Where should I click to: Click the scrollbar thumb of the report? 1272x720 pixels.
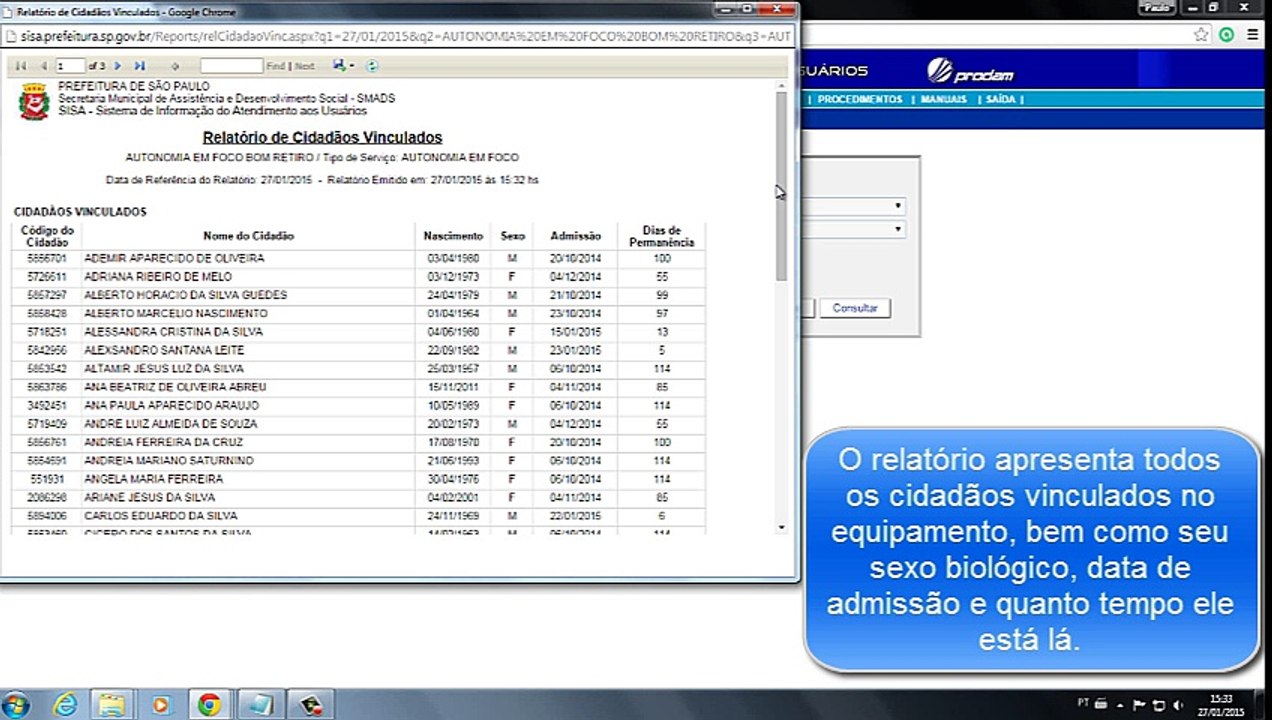[x=782, y=185]
